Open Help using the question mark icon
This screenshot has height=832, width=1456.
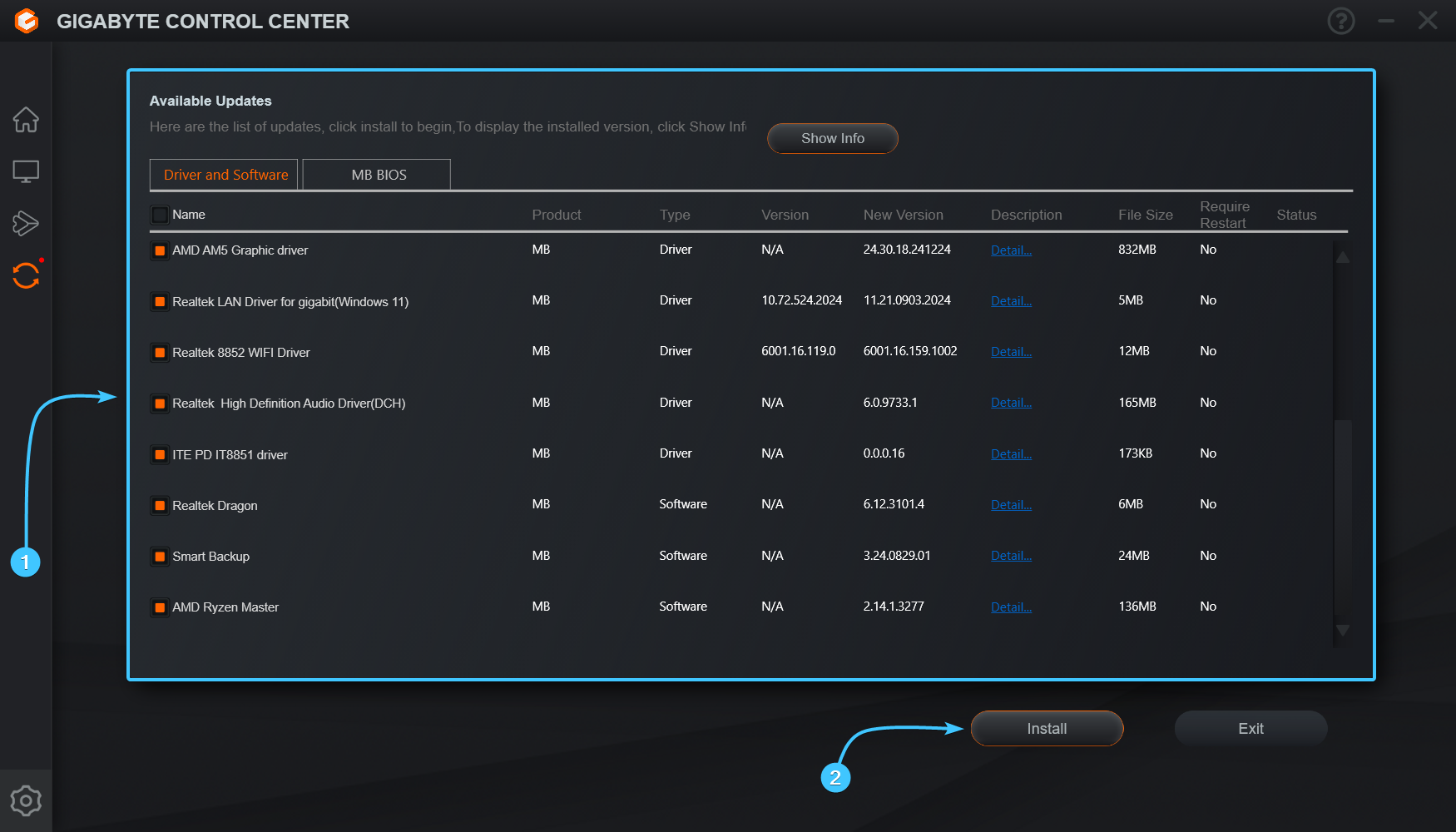pos(1340,21)
